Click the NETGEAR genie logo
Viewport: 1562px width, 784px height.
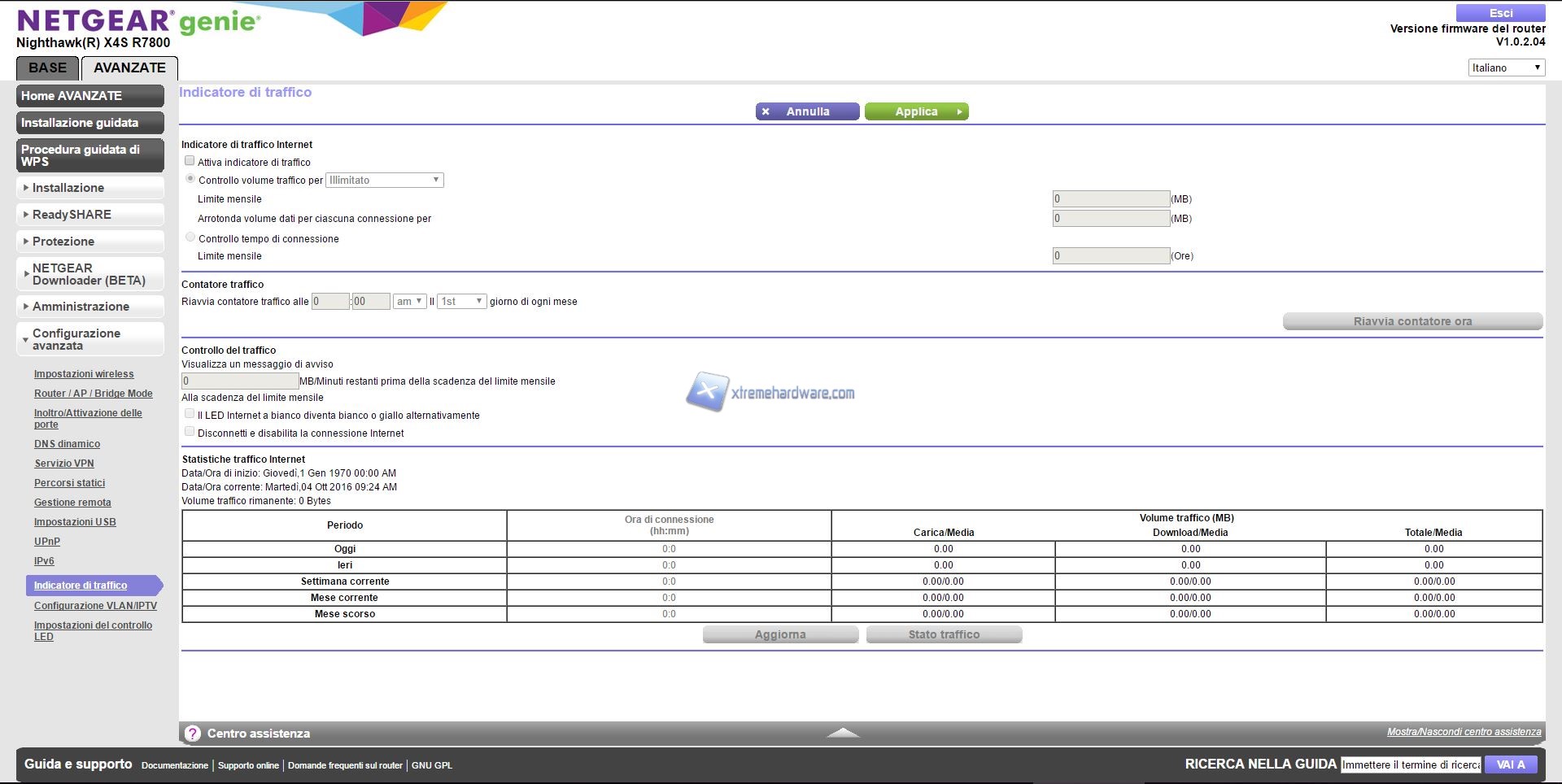click(x=138, y=22)
